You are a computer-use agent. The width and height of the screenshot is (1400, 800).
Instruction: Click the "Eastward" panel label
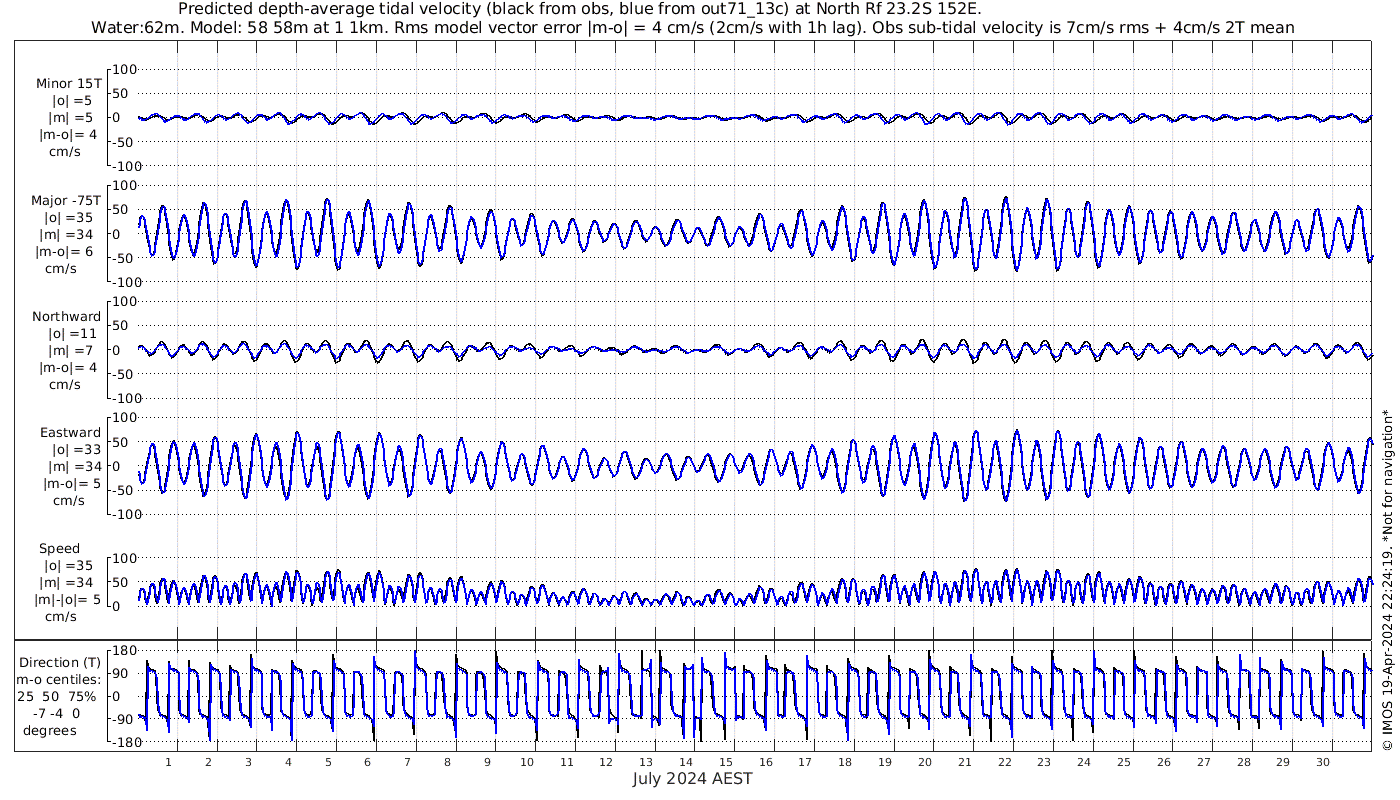coord(70,433)
